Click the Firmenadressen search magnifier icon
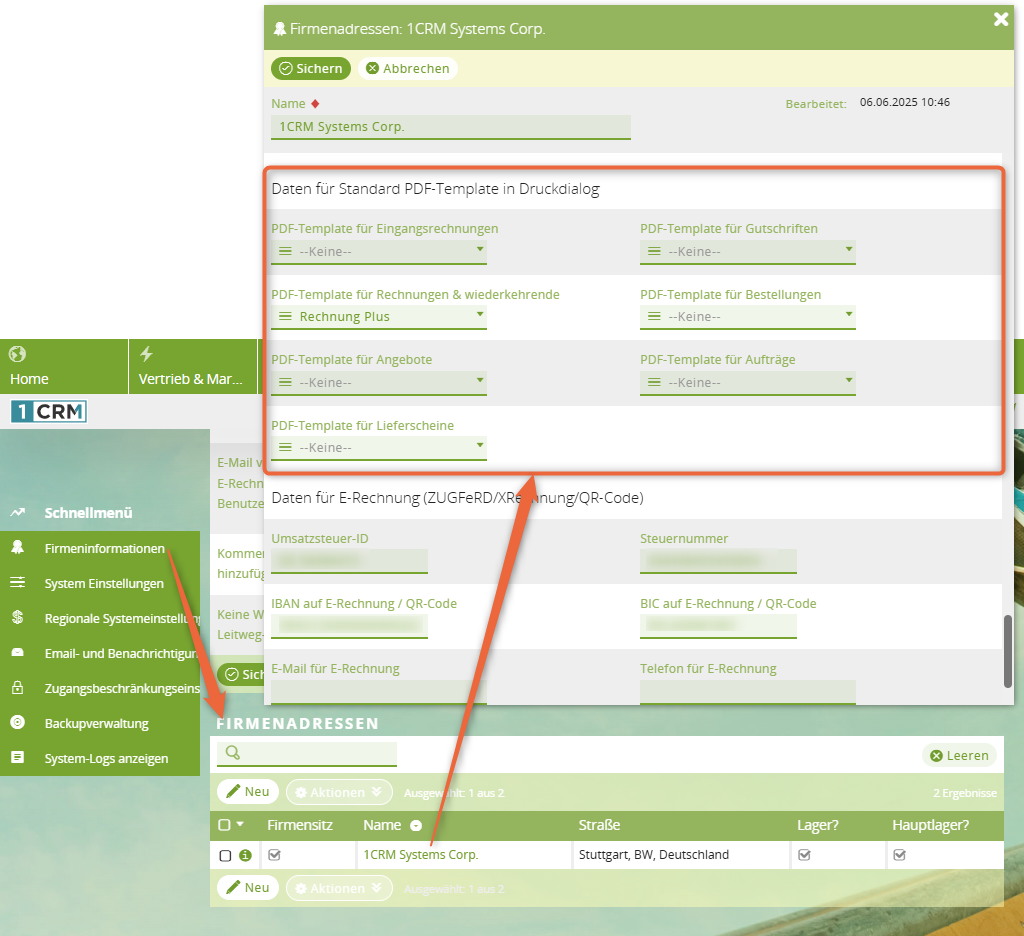The width and height of the screenshot is (1024, 936). (232, 752)
